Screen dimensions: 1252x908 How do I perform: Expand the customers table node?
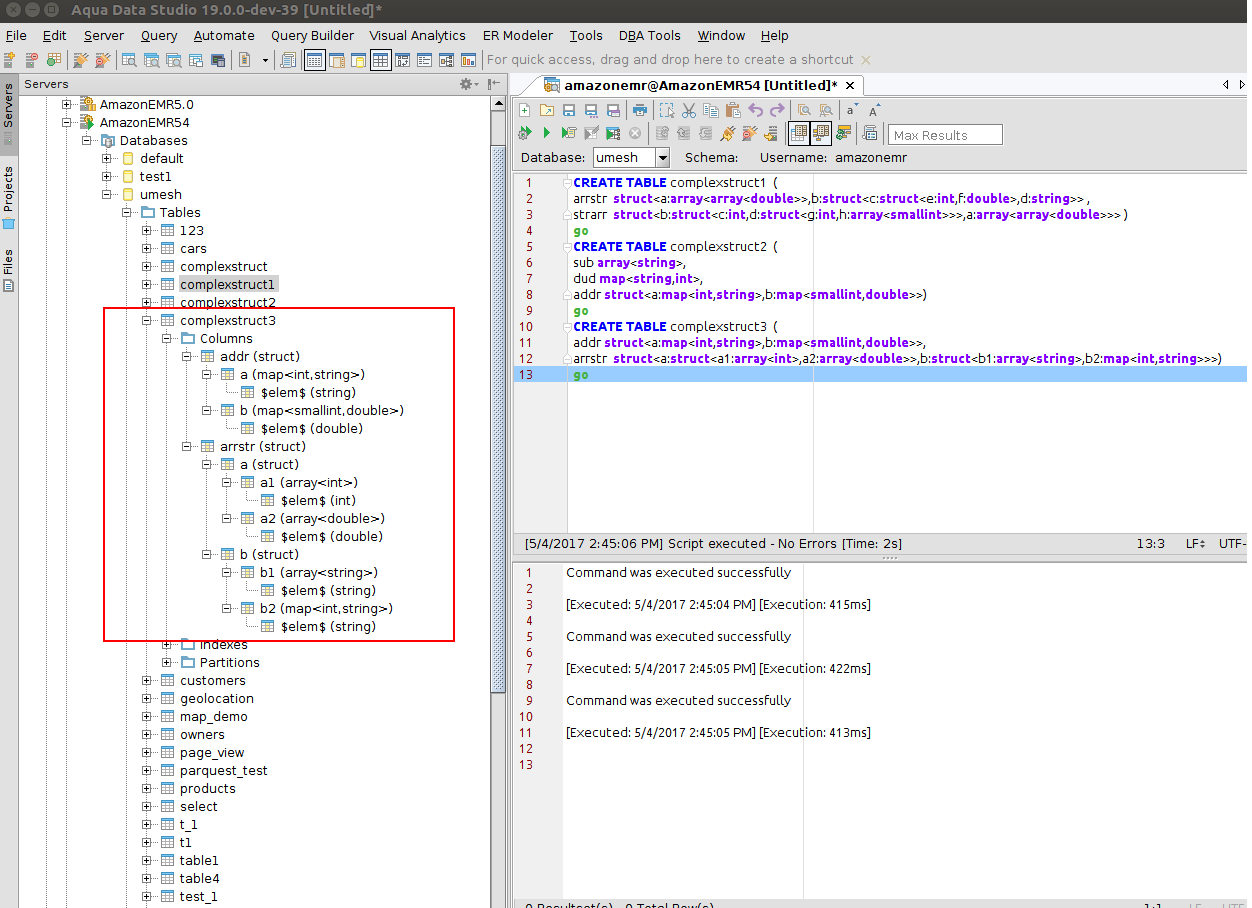pos(148,681)
